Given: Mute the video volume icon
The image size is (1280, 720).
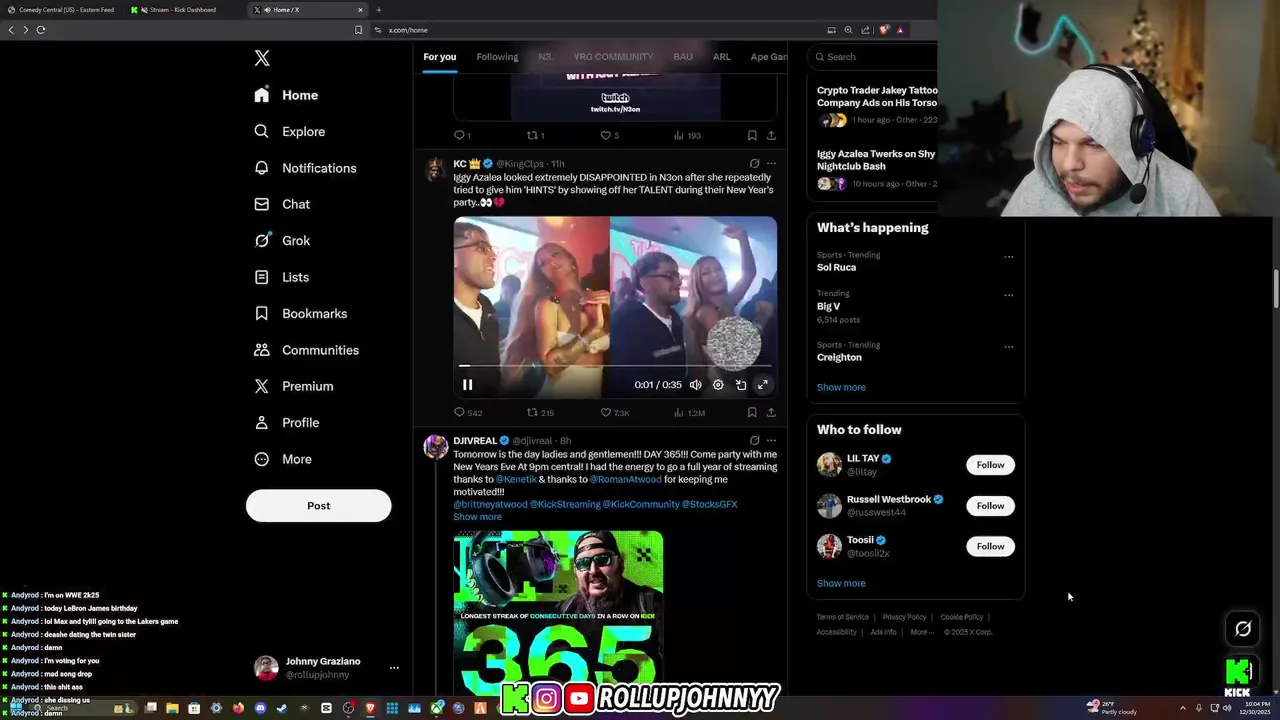Looking at the screenshot, I should coord(696,385).
